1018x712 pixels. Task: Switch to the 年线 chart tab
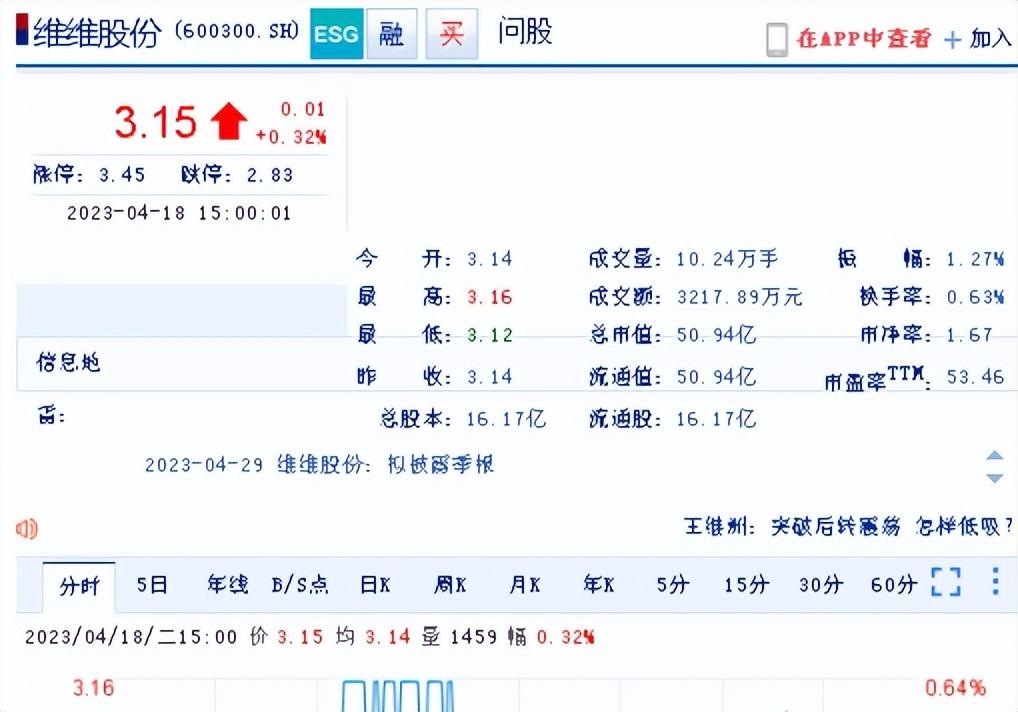[x=227, y=585]
